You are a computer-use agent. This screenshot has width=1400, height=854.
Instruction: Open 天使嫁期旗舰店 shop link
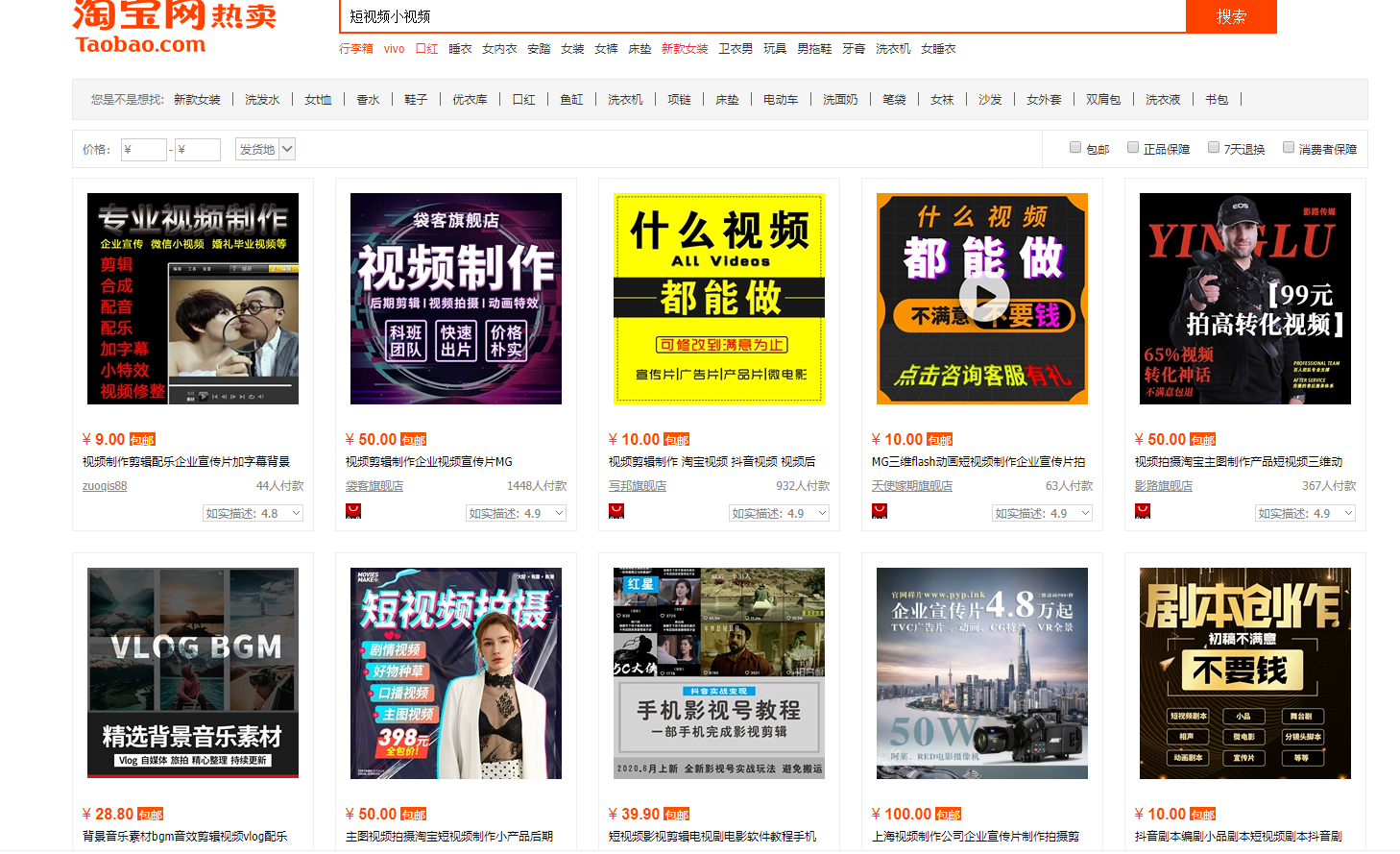tap(912, 486)
